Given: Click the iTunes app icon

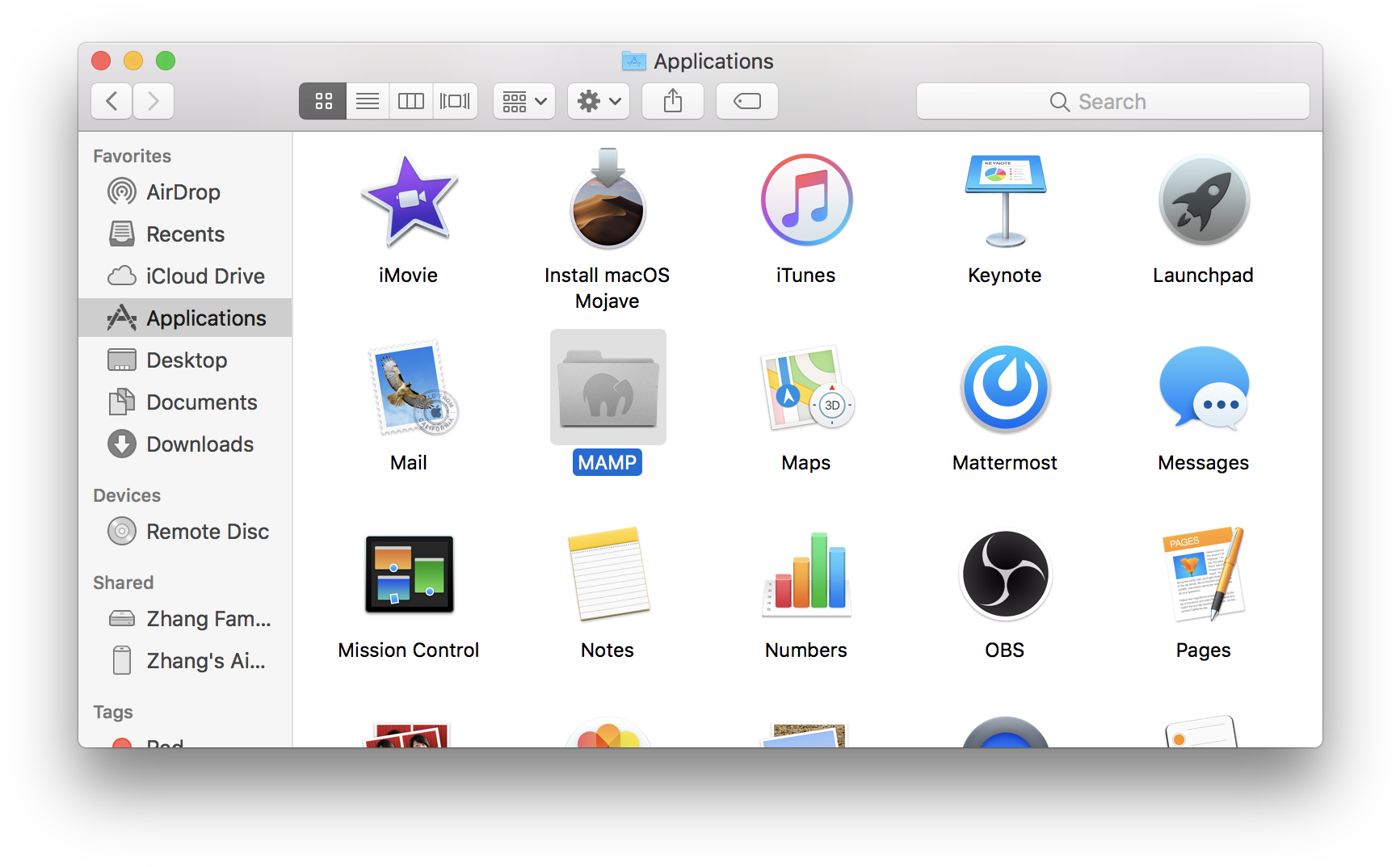Looking at the screenshot, I should click(x=806, y=200).
